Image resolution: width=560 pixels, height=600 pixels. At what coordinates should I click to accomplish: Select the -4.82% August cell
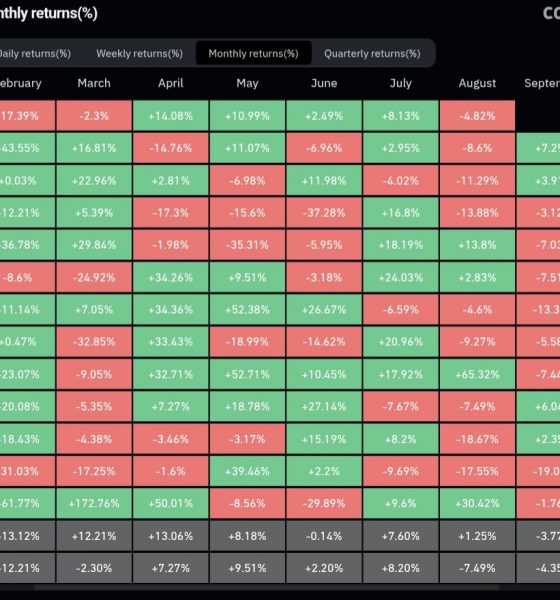click(477, 116)
